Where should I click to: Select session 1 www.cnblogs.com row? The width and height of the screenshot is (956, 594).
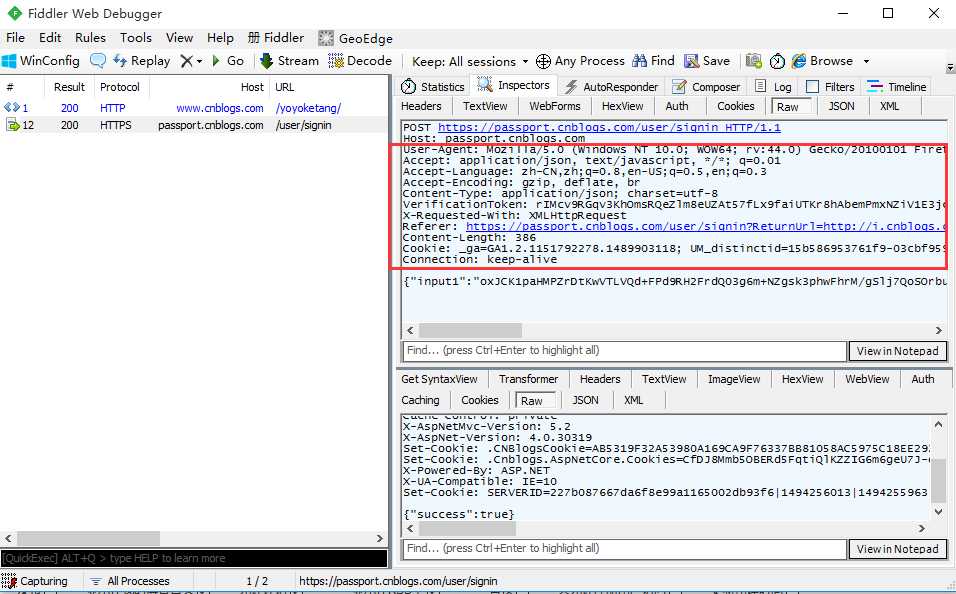194,108
